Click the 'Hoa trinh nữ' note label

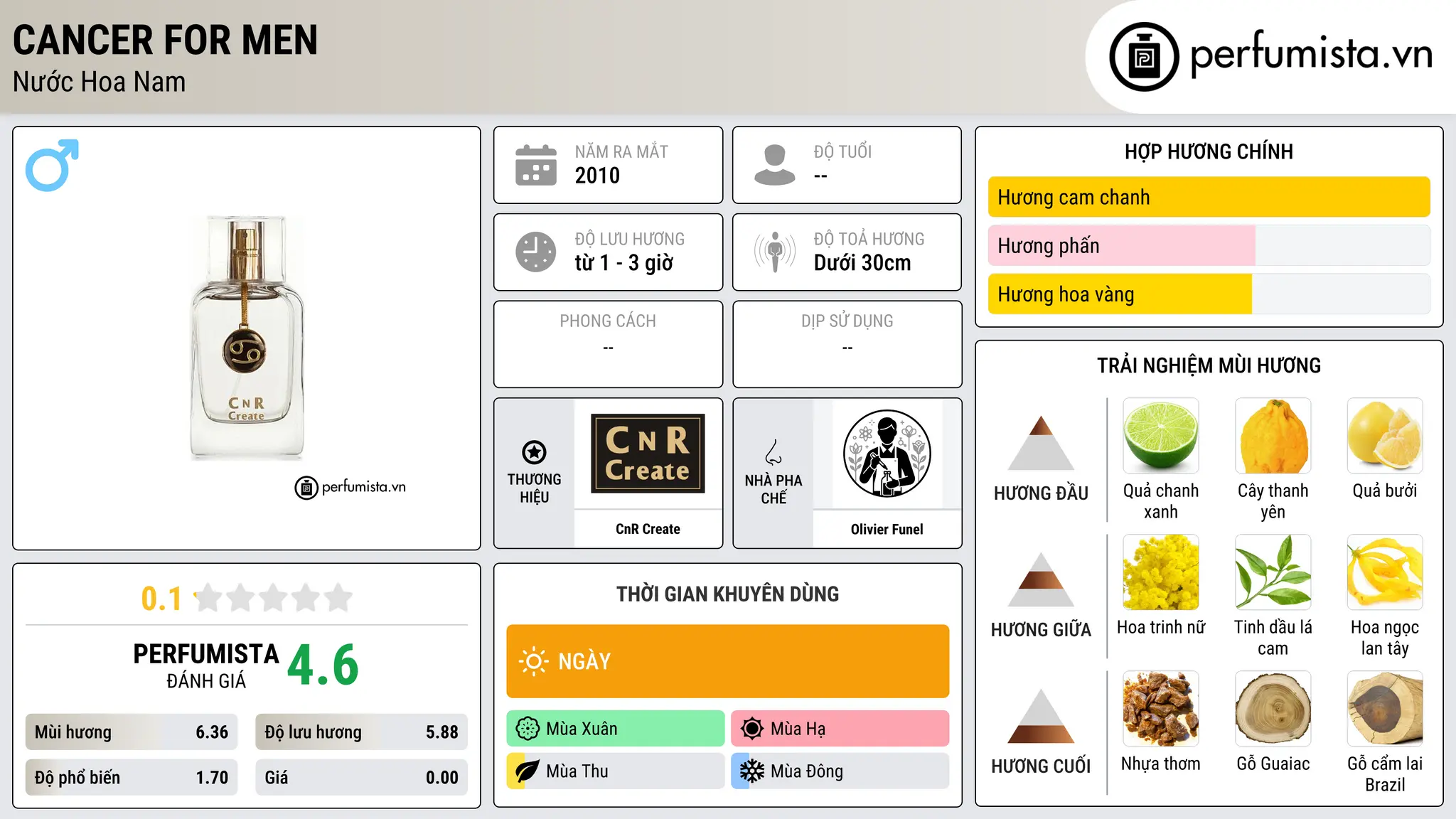(1161, 627)
